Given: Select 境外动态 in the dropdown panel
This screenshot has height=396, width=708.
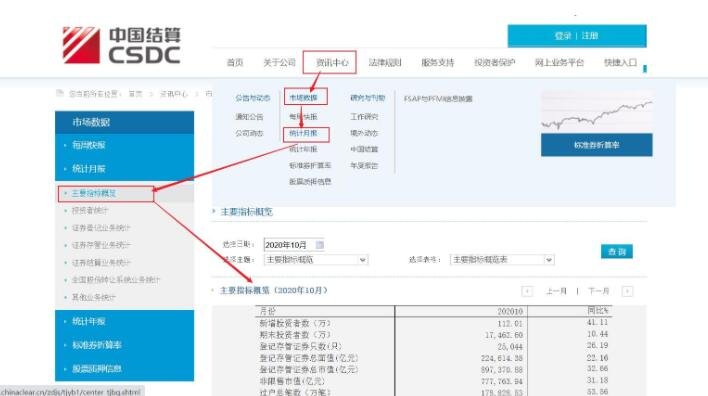Looking at the screenshot, I should tap(364, 133).
